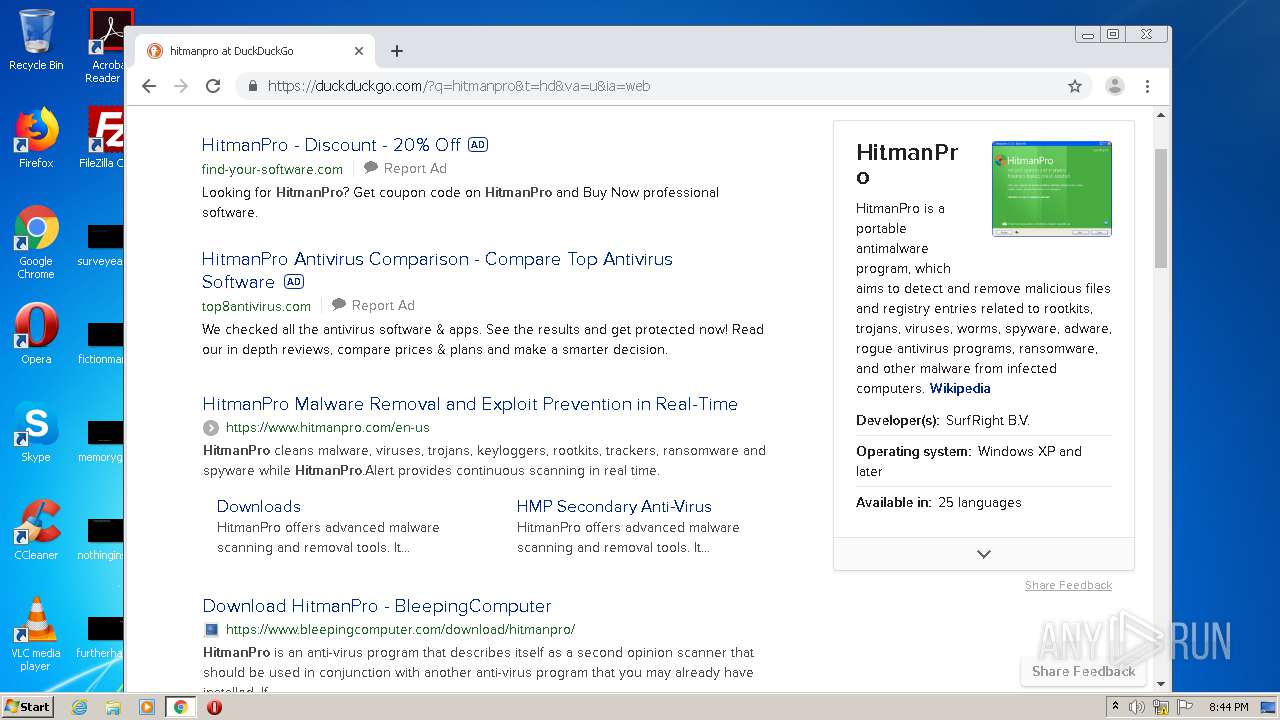Viewport: 1280px width, 720px height.
Task: Click the favicon beside hitmanpro.com result
Action: 211,428
